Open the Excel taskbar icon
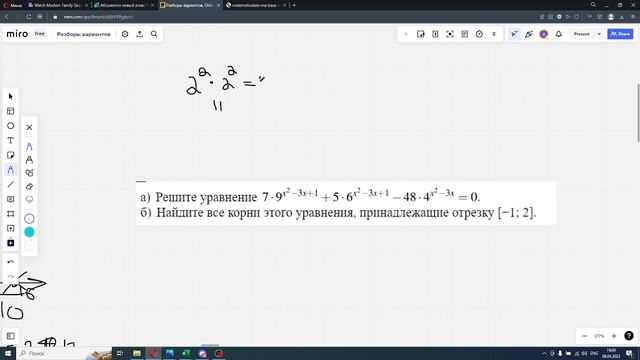 186,353
